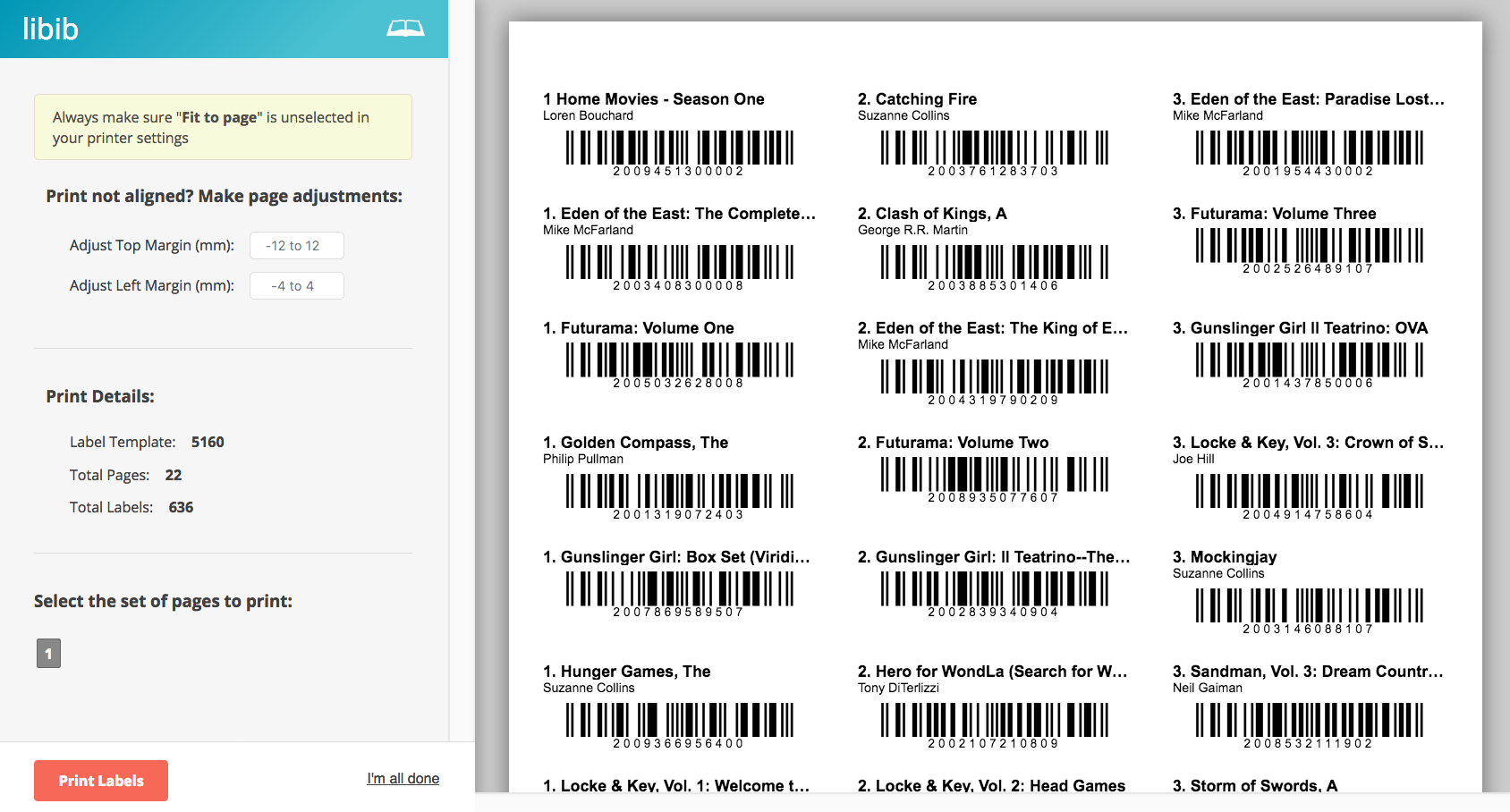Image resolution: width=1510 pixels, height=812 pixels.
Task: Select page set 1 to print
Action: click(48, 654)
